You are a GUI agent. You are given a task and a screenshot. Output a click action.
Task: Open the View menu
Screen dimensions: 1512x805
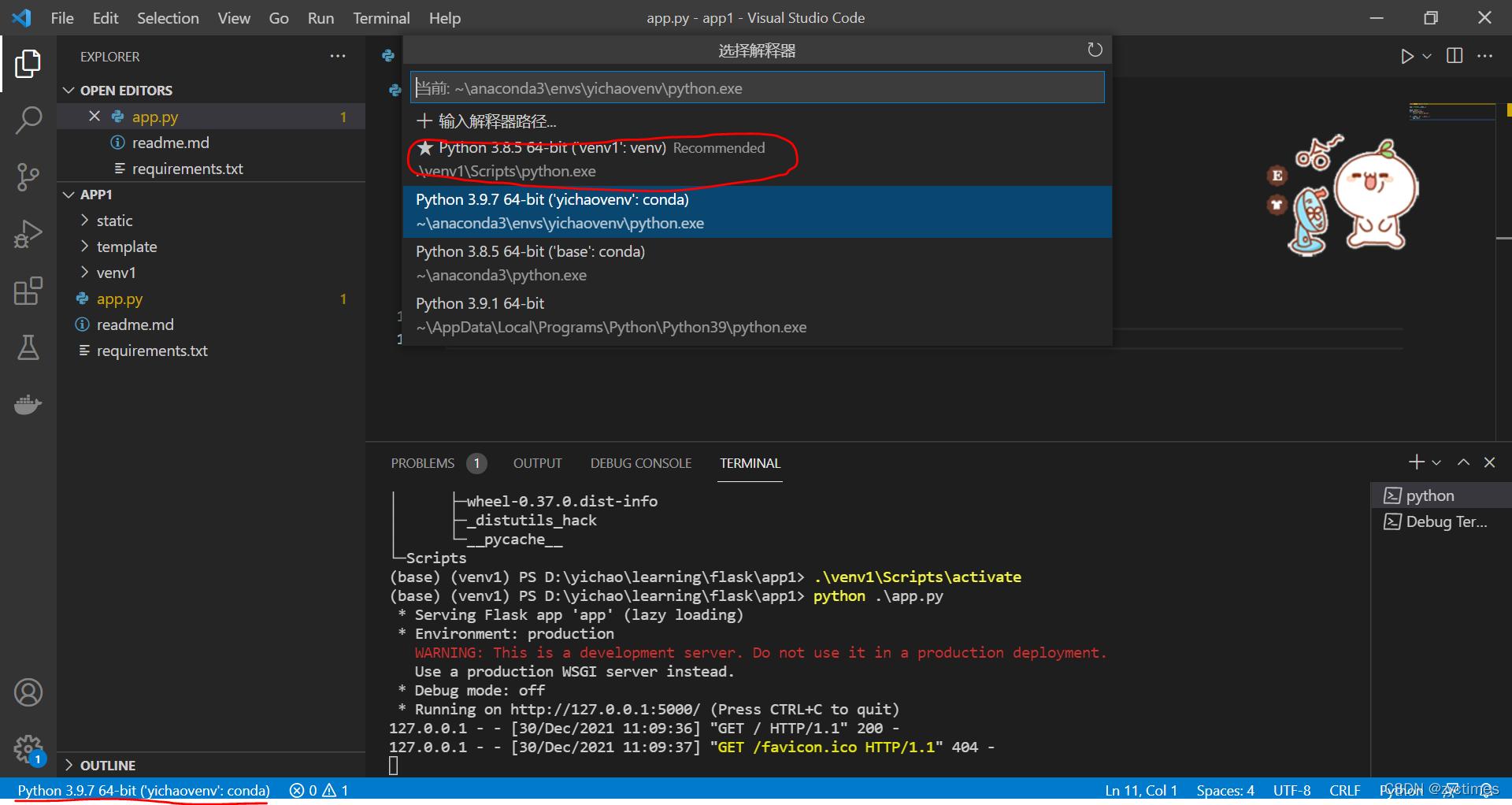coord(234,17)
